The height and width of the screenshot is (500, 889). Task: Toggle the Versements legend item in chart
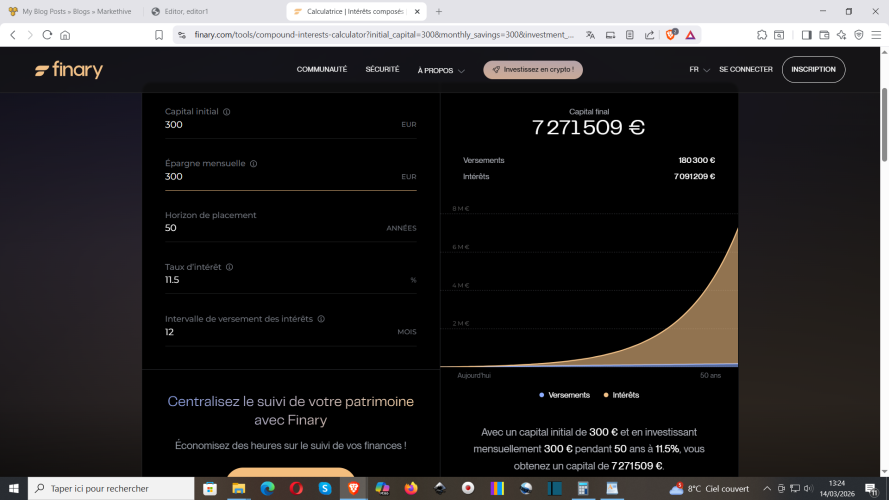coord(564,395)
